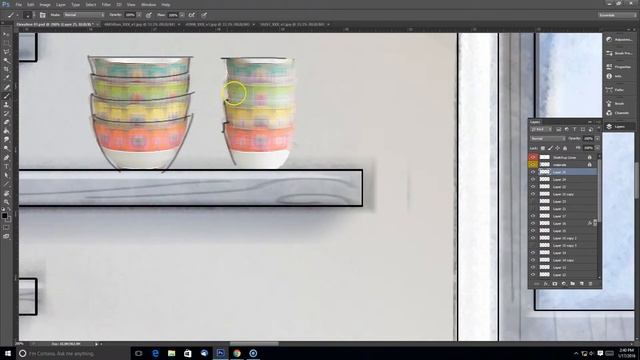Open the brush Mode dropdown in options bar
Screen dimensions: 640x360
(84, 15)
